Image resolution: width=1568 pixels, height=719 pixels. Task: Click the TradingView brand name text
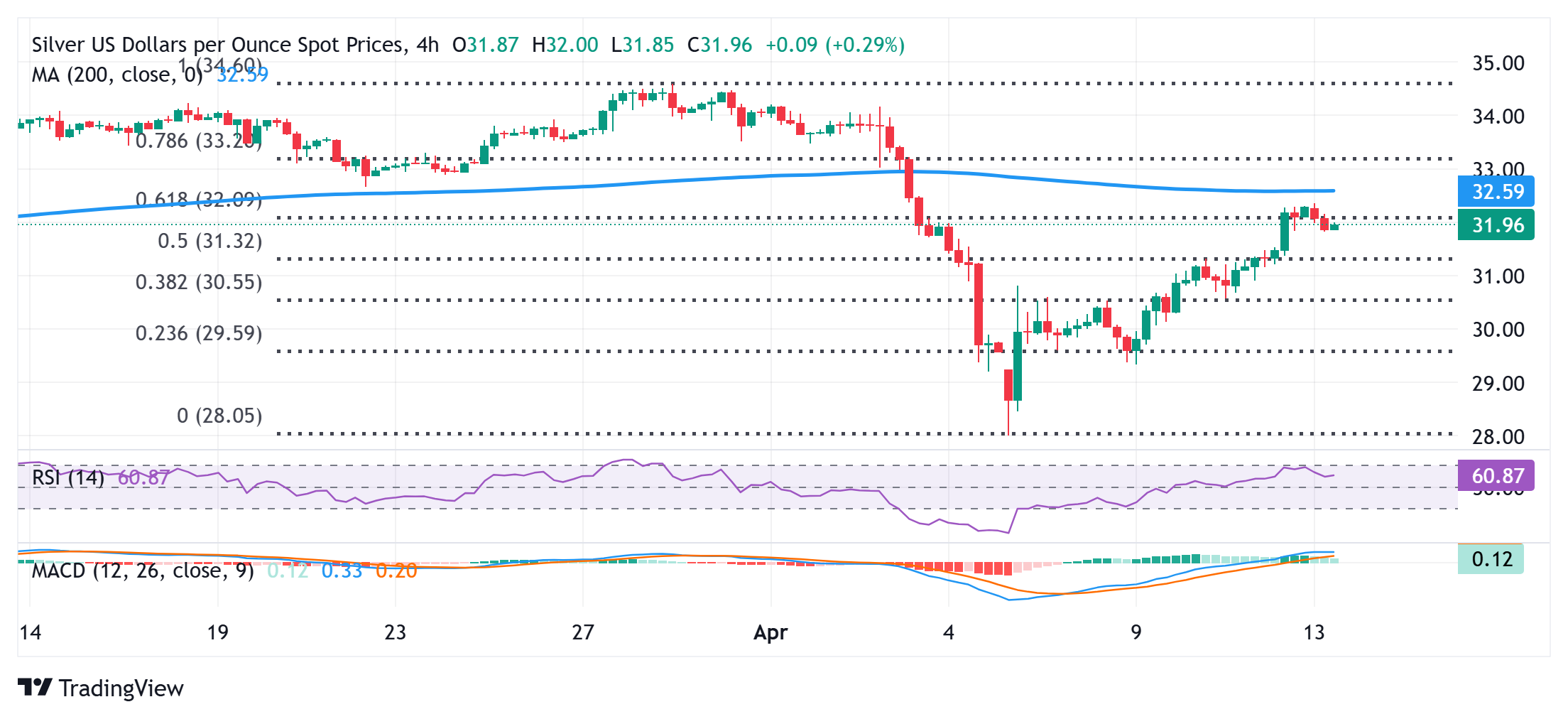[x=121, y=688]
